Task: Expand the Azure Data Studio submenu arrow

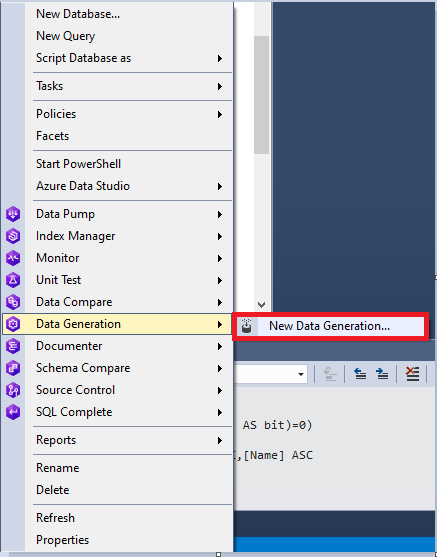Action: pyautogui.click(x=220, y=186)
